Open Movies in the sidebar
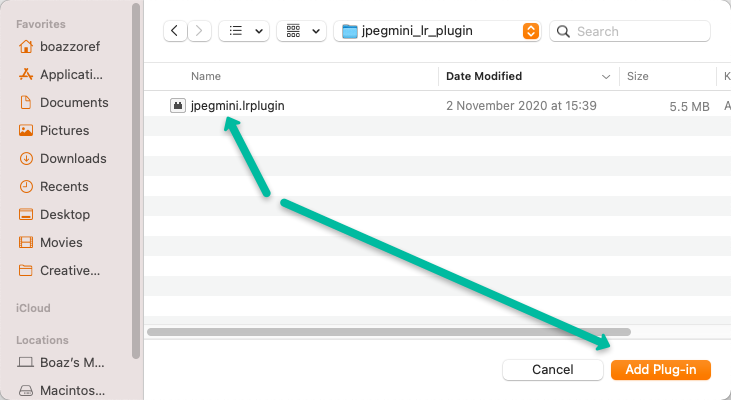The image size is (731, 400). pyautogui.click(x=59, y=242)
